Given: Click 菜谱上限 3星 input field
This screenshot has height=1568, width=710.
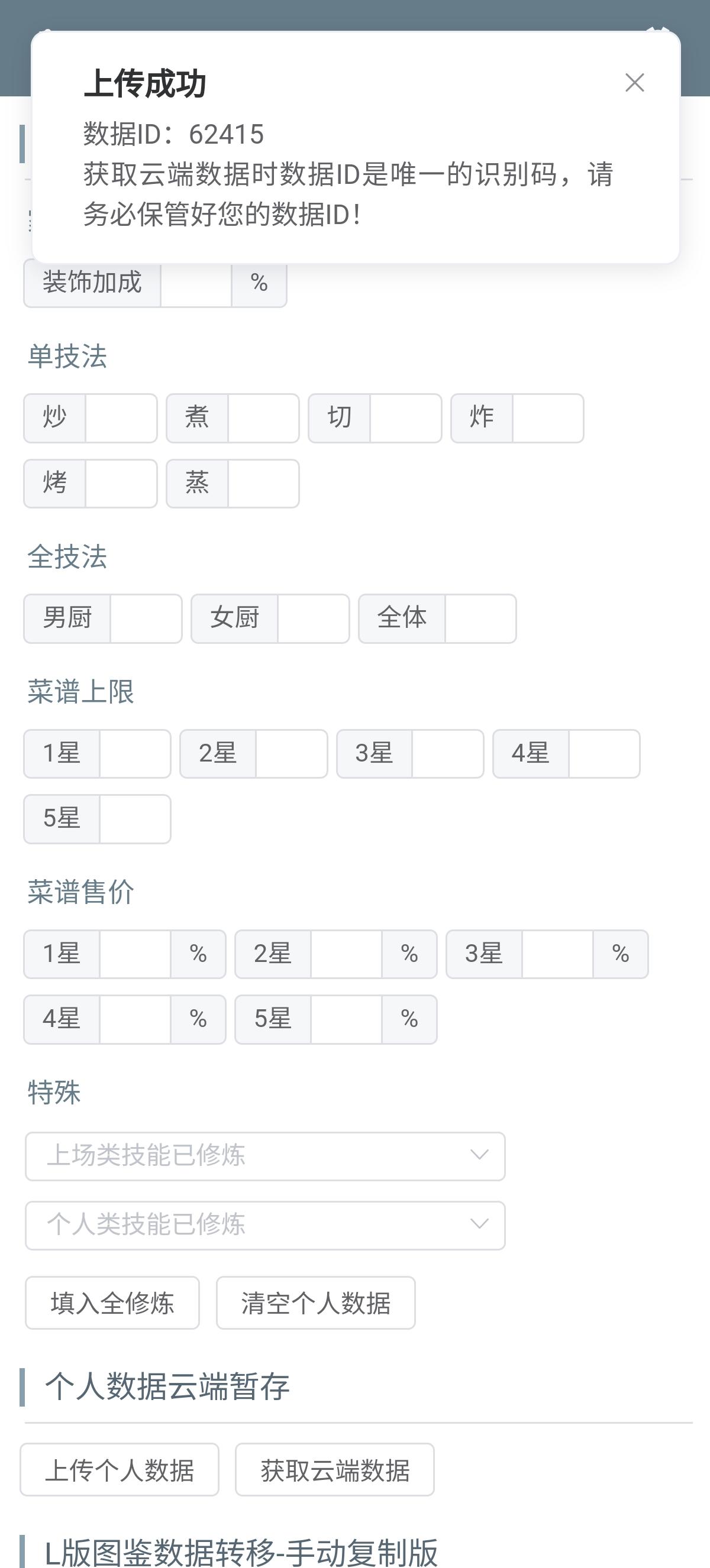Looking at the screenshot, I should click(447, 754).
